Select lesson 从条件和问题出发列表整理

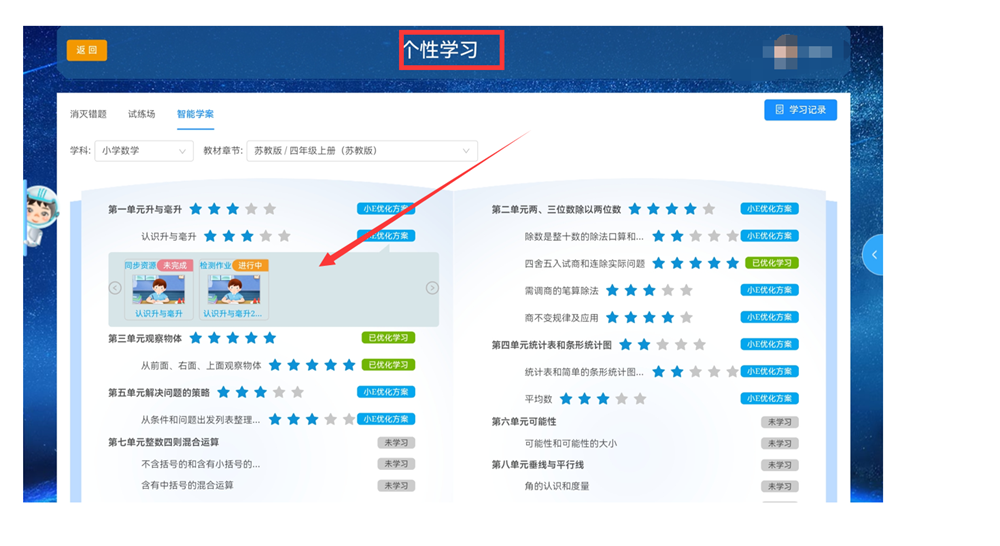pos(200,420)
